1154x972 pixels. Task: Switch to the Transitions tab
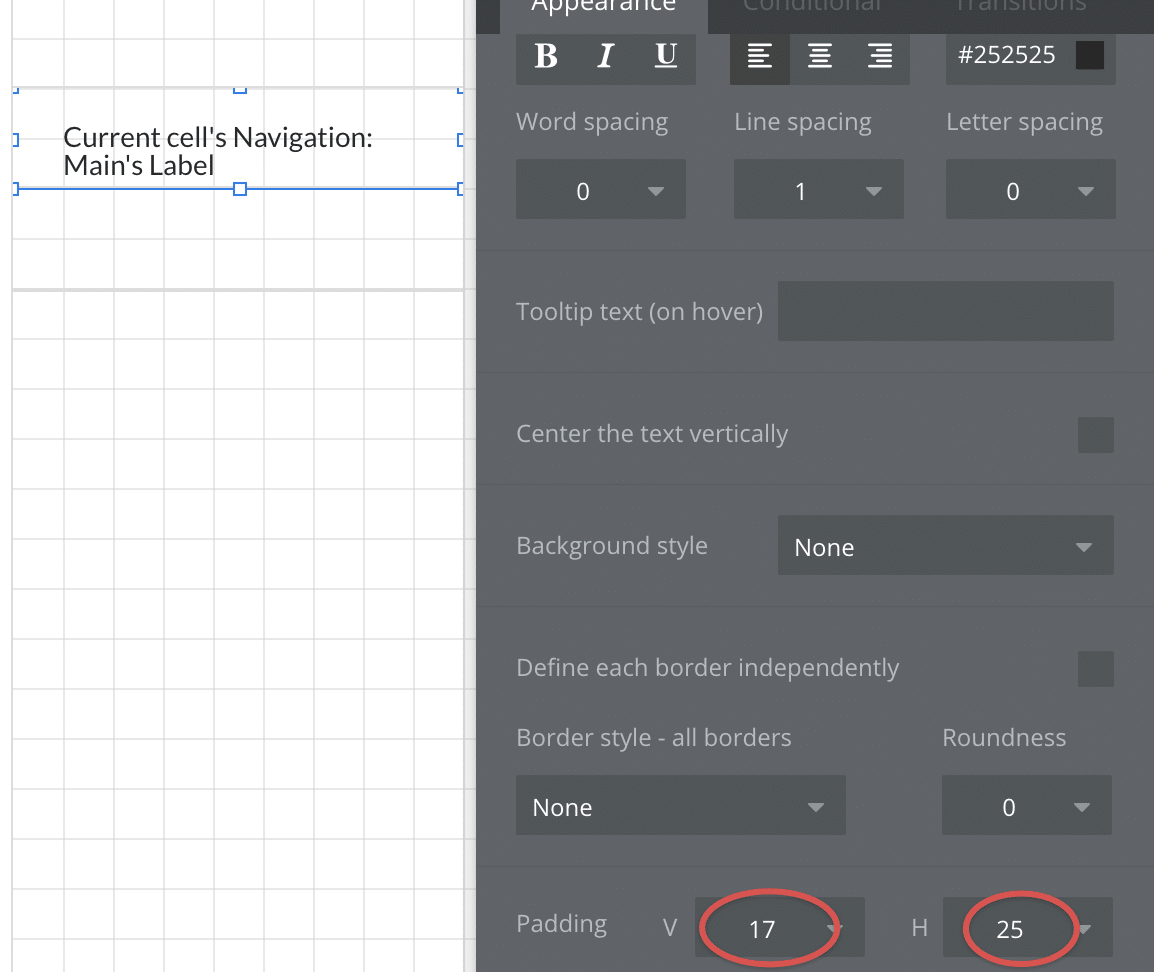point(1020,6)
